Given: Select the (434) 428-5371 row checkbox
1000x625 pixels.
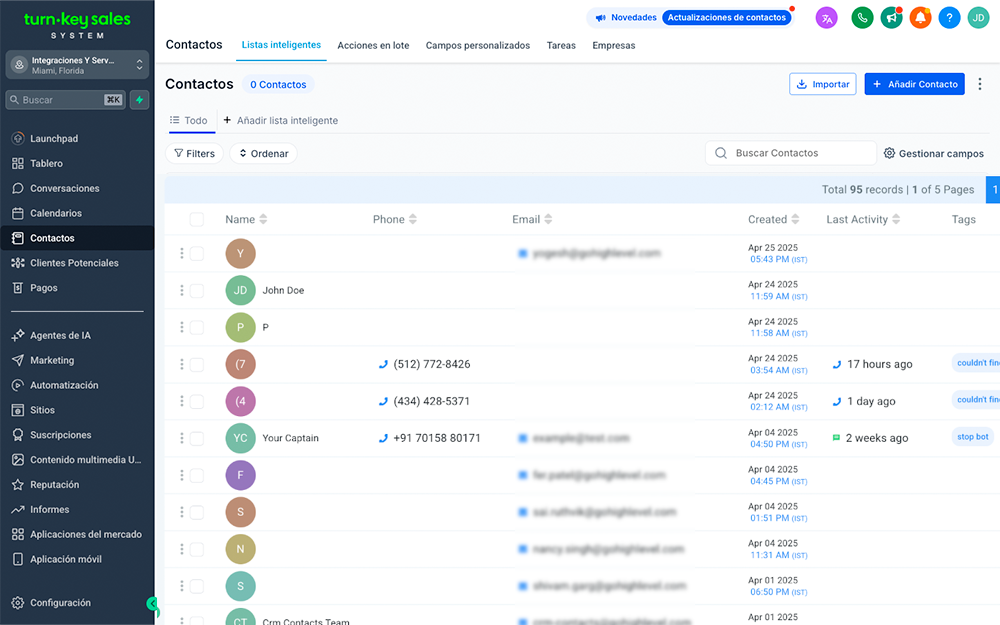Looking at the screenshot, I should tap(196, 401).
